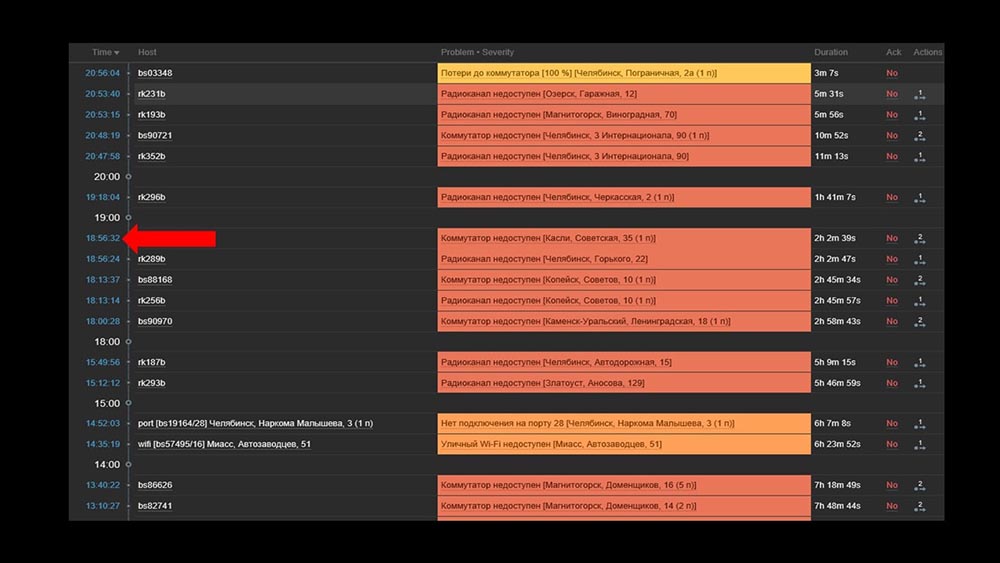Image resolution: width=1000 pixels, height=563 pixels.
Task: Open actions icon for host rk293b
Action: click(x=919, y=383)
